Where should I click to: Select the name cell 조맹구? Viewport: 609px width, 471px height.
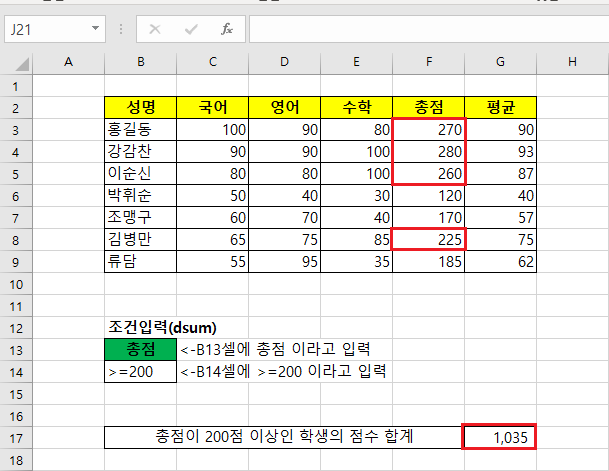click(x=141, y=217)
